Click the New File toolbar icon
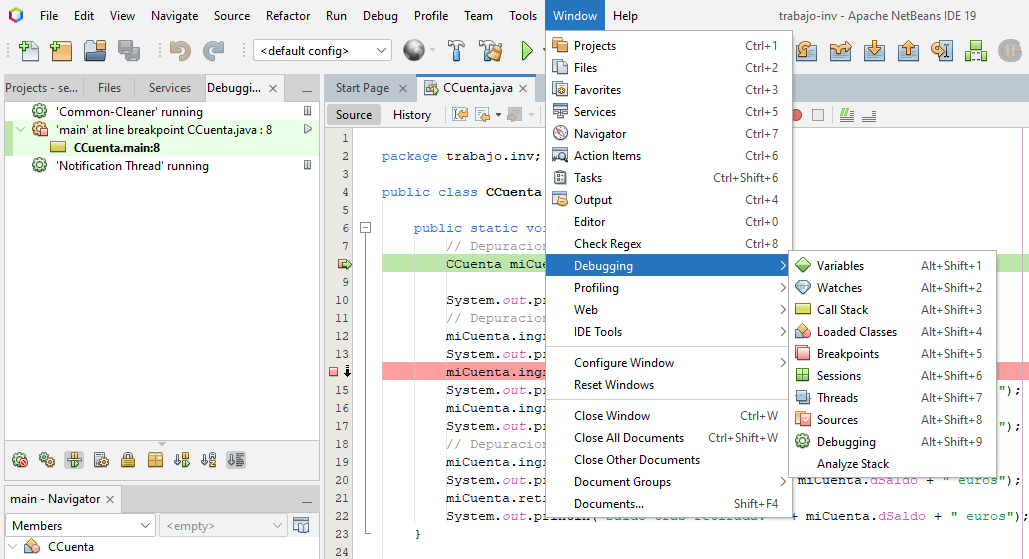The width and height of the screenshot is (1029, 559). (x=29, y=50)
